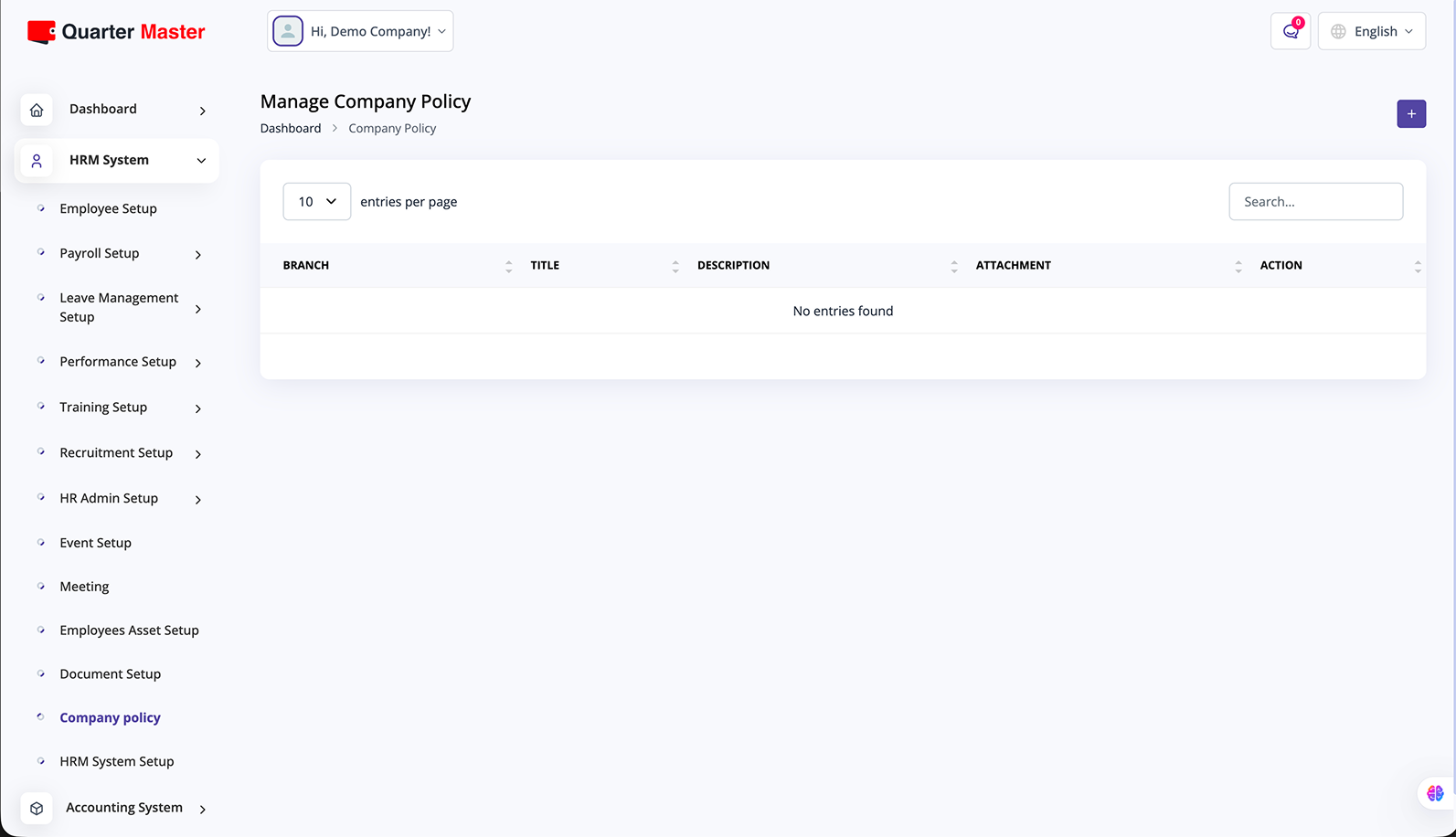Click the user avatar icon
This screenshot has width=1456, height=837.
tap(288, 31)
